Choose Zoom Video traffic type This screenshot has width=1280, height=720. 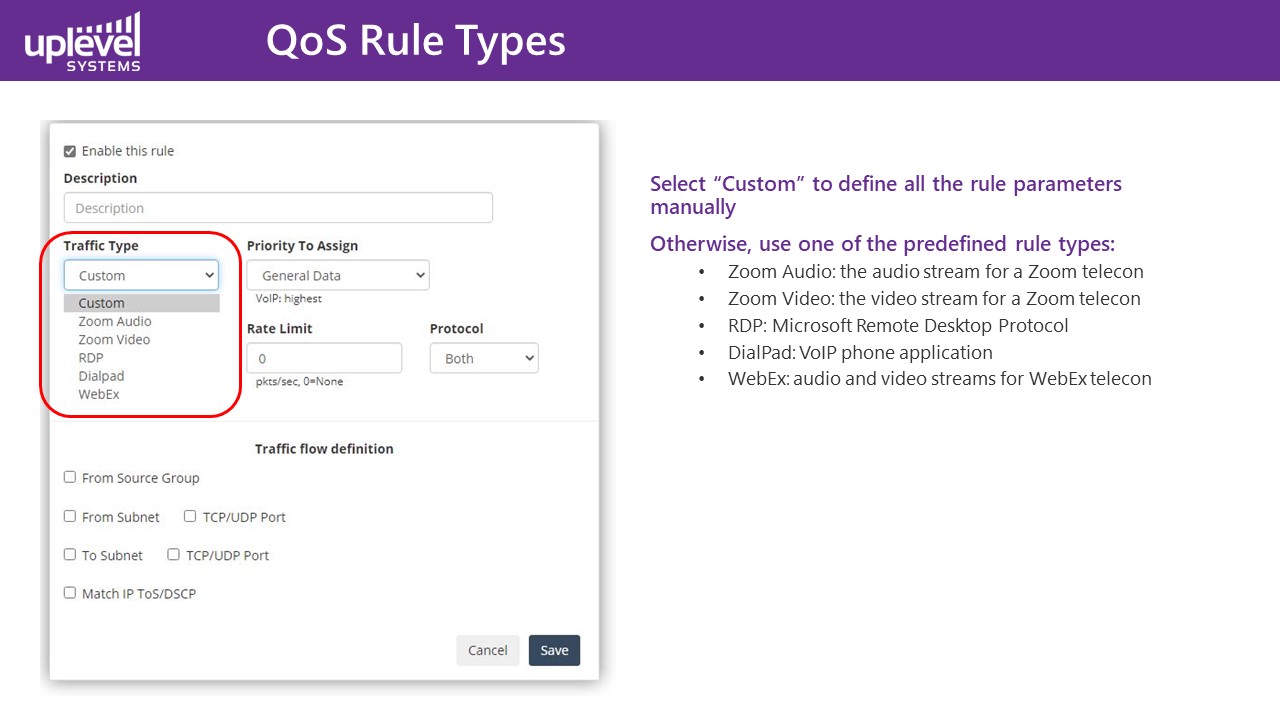tap(114, 339)
